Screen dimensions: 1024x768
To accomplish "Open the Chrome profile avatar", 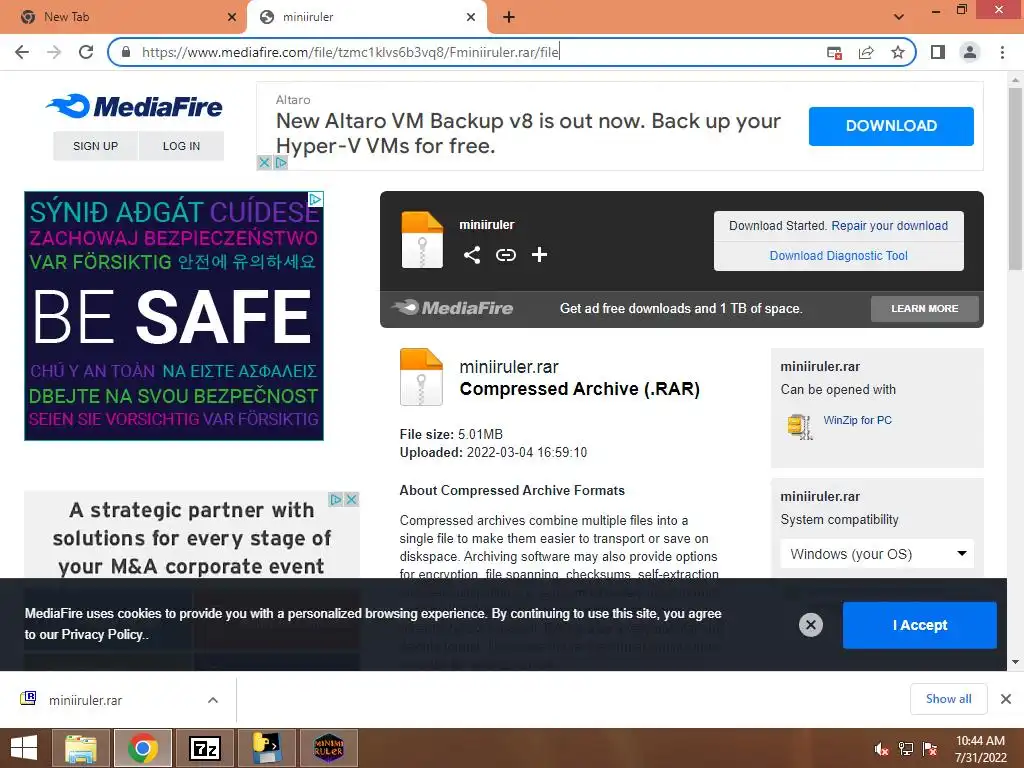I will pyautogui.click(x=970, y=52).
